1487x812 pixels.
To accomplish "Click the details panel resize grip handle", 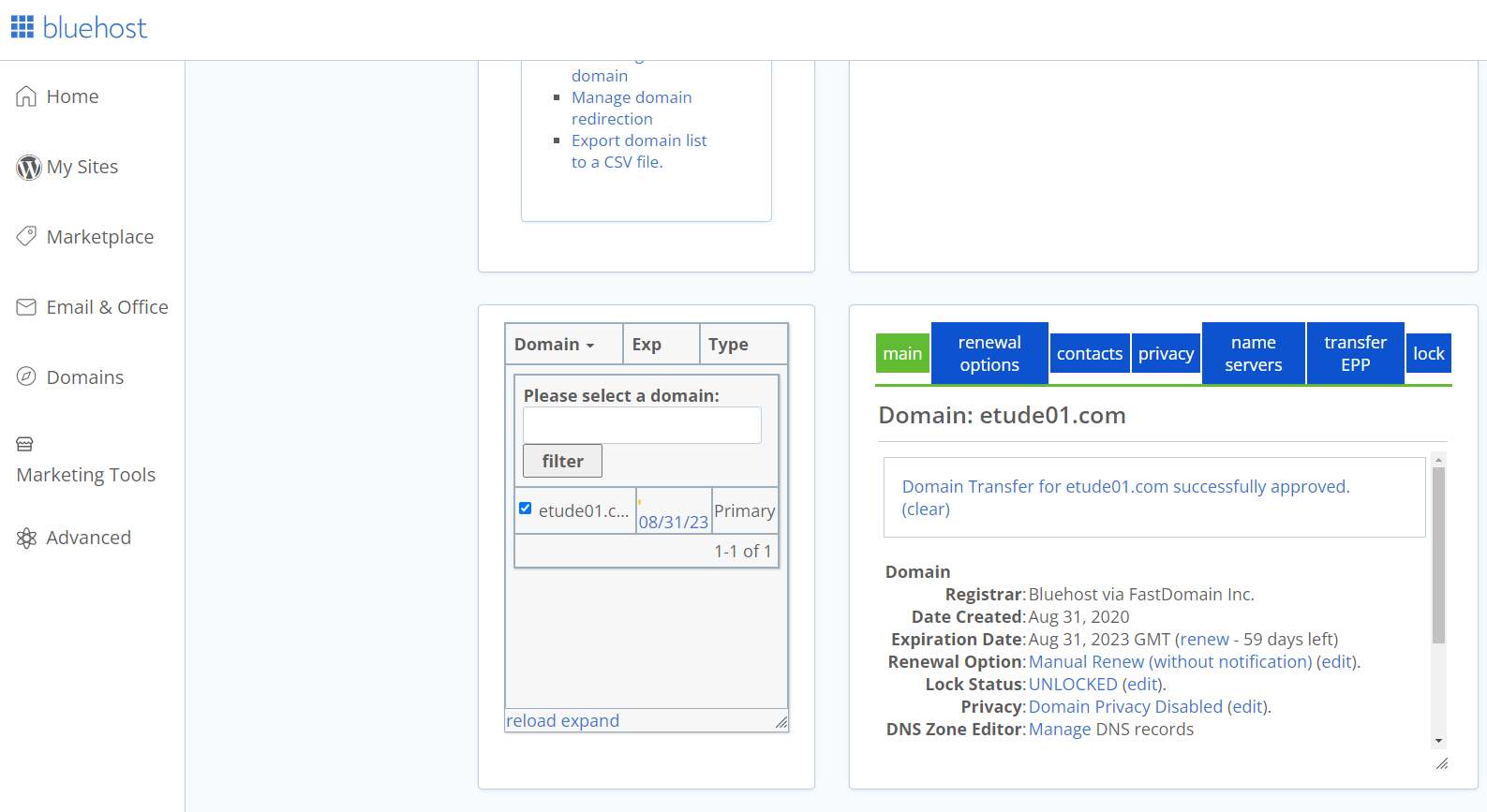I will pyautogui.click(x=1442, y=764).
